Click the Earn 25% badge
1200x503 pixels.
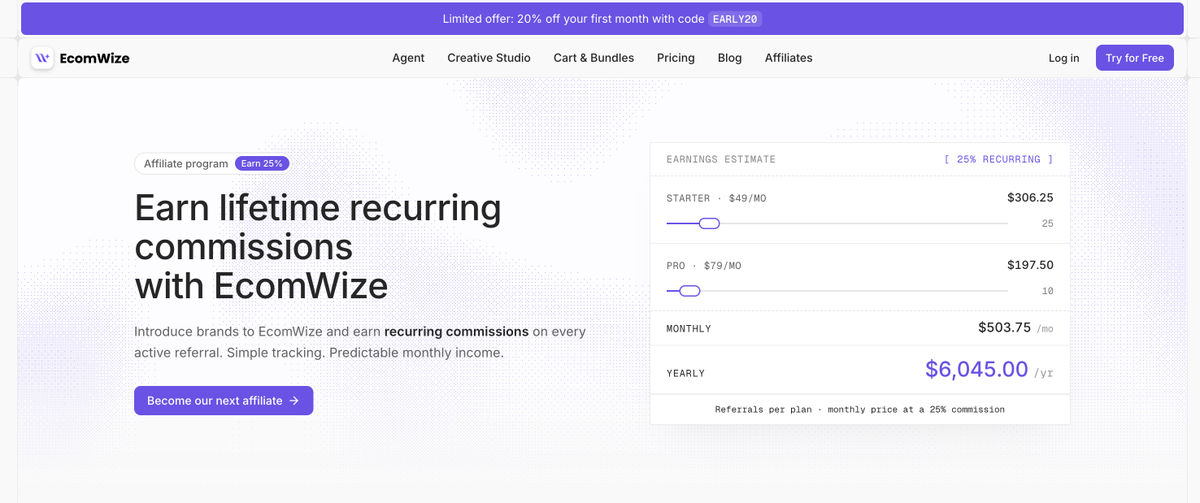point(263,163)
